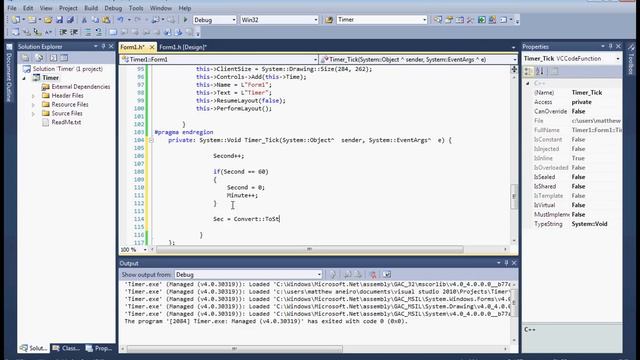Open the File menu
This screenshot has height=360, width=640.
pos(12,8)
